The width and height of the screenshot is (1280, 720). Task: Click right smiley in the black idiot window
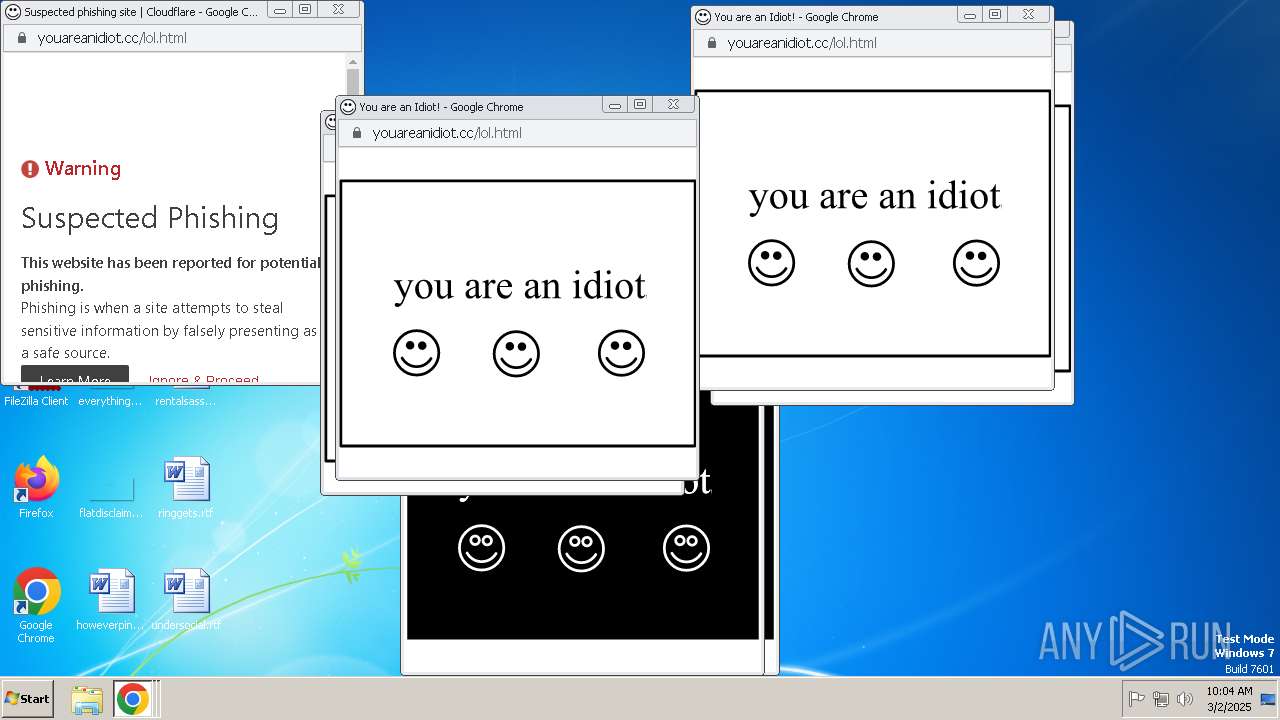point(686,548)
